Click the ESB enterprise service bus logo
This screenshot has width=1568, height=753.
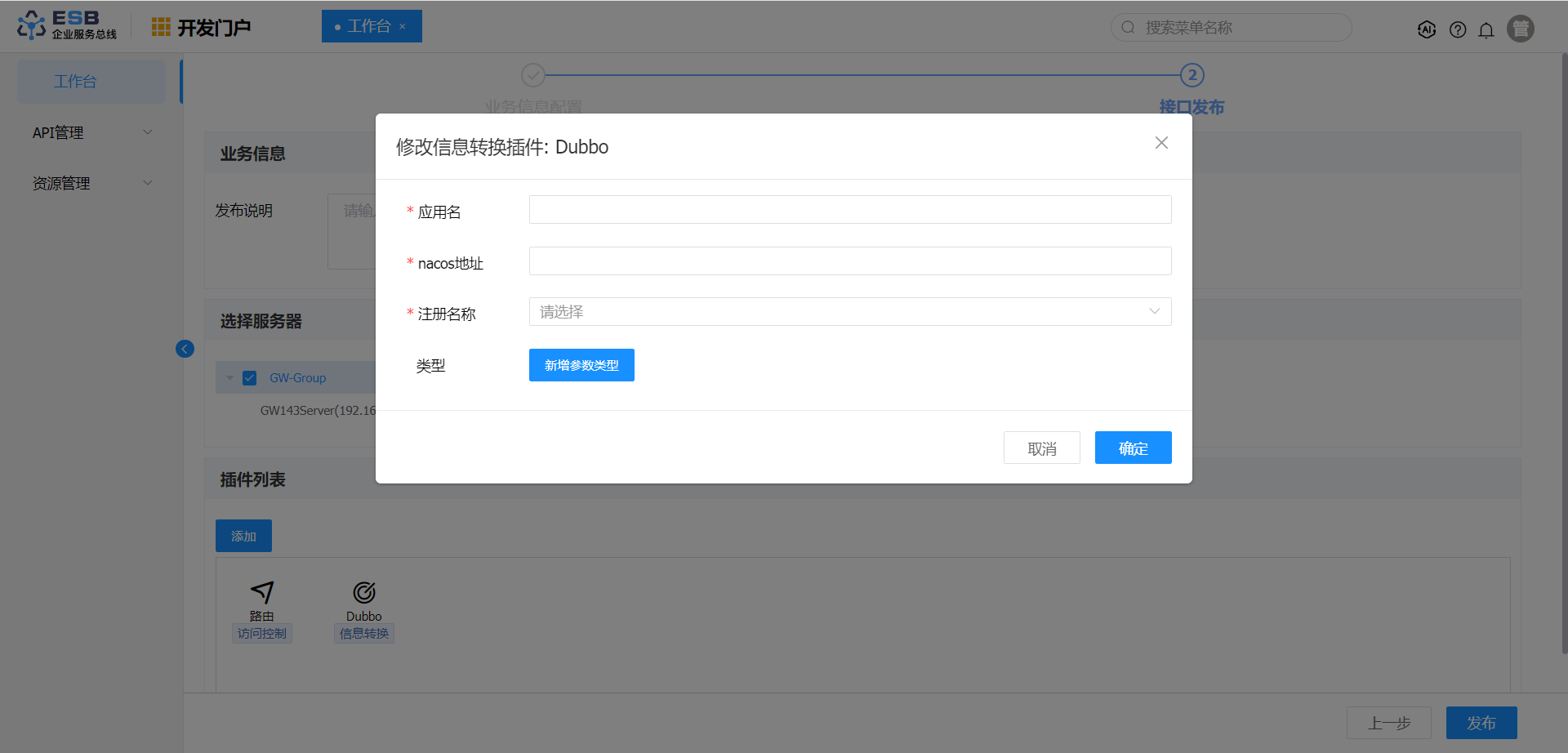click(67, 25)
